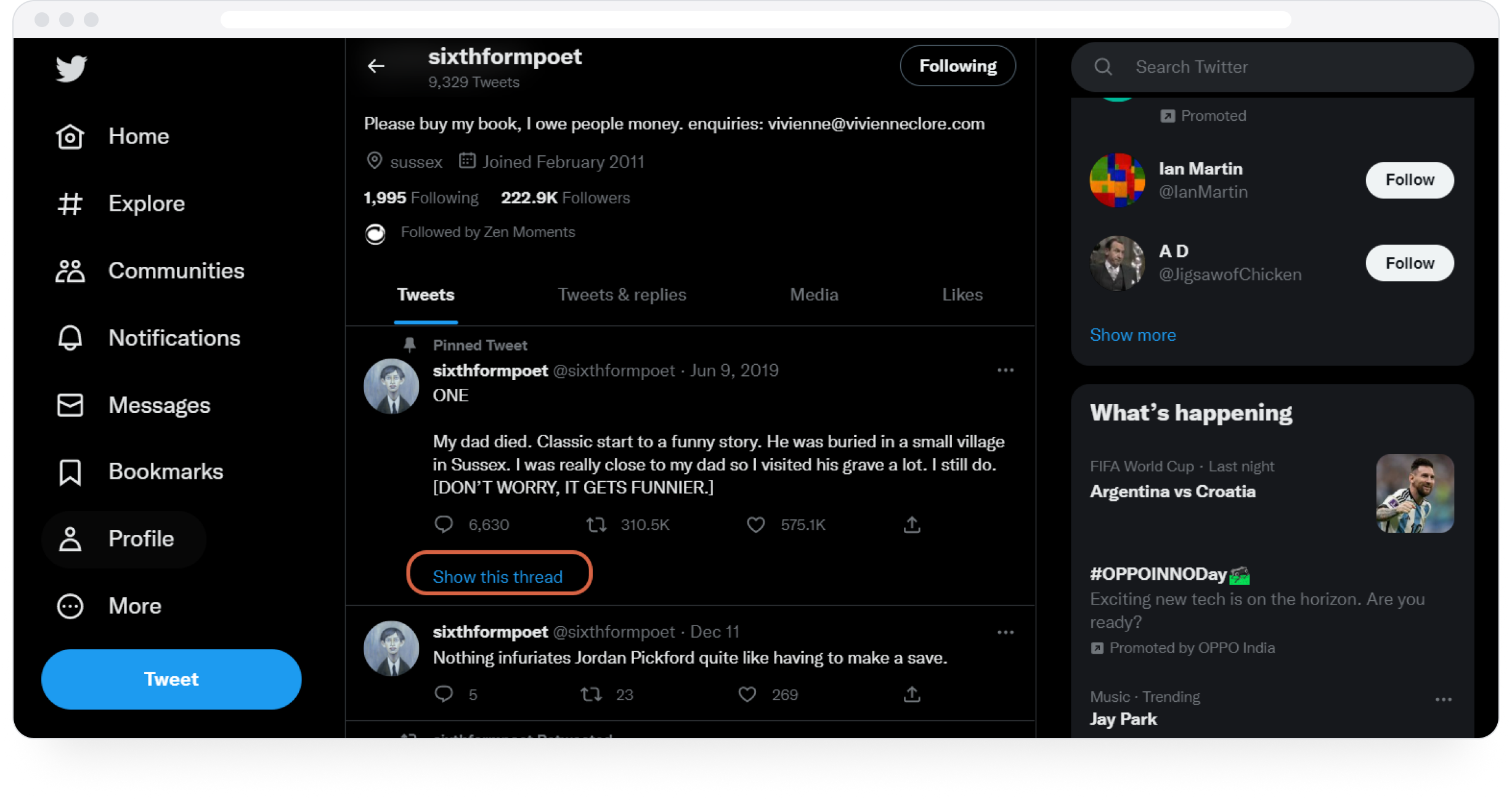Open Messi image in World Cup trend

(x=1415, y=494)
